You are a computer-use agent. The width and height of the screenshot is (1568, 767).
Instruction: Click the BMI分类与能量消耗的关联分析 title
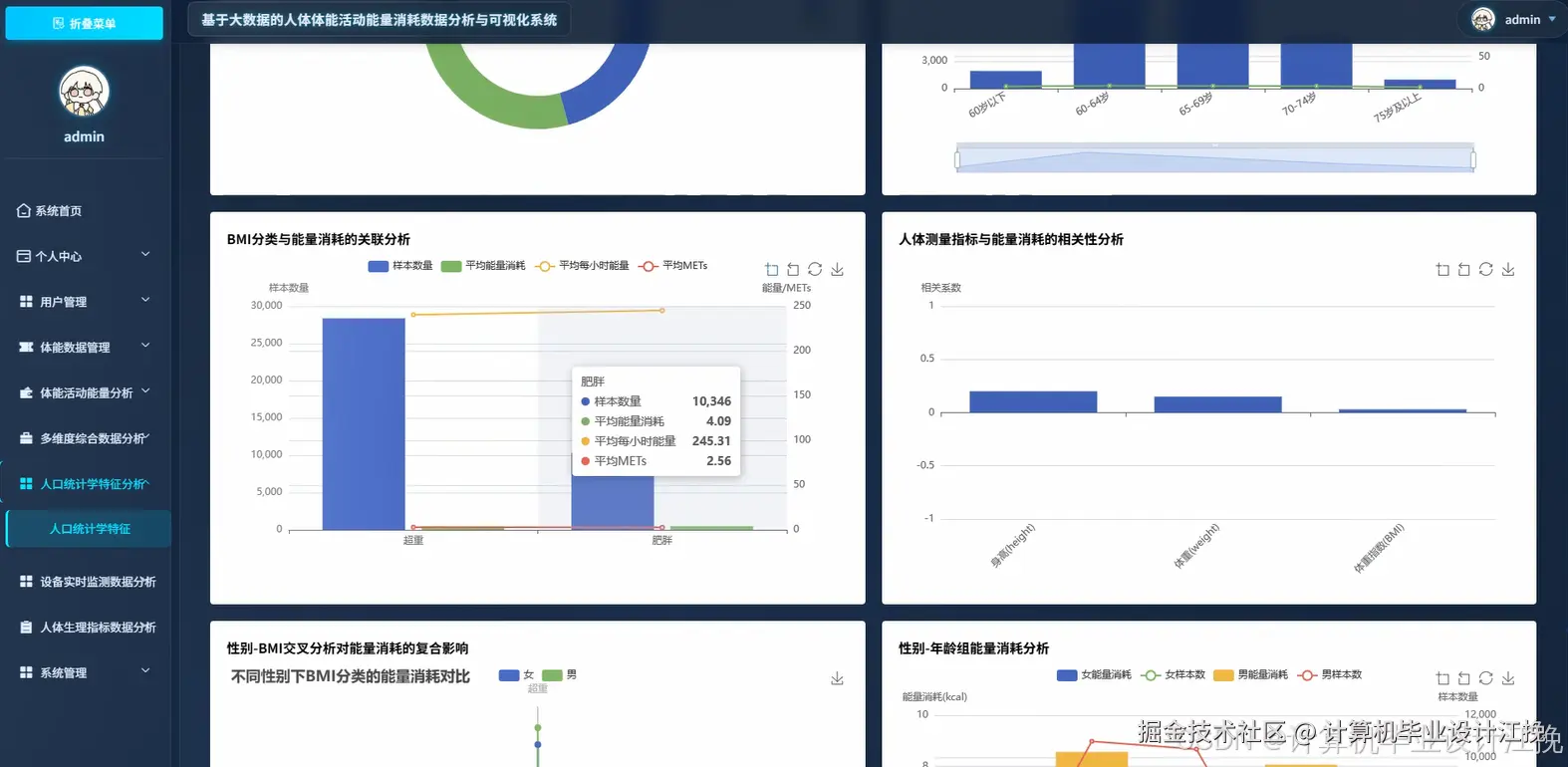(319, 239)
